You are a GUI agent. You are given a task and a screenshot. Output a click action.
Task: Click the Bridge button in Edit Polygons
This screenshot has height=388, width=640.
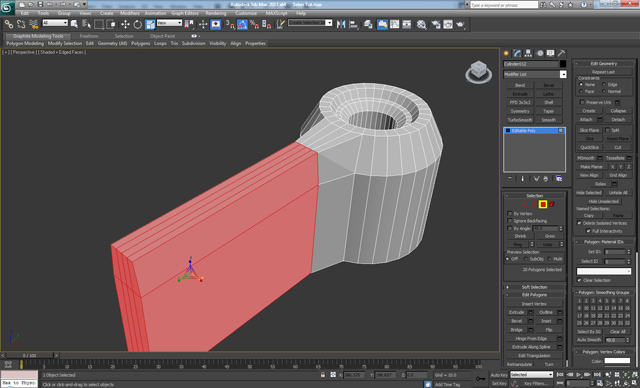point(516,330)
